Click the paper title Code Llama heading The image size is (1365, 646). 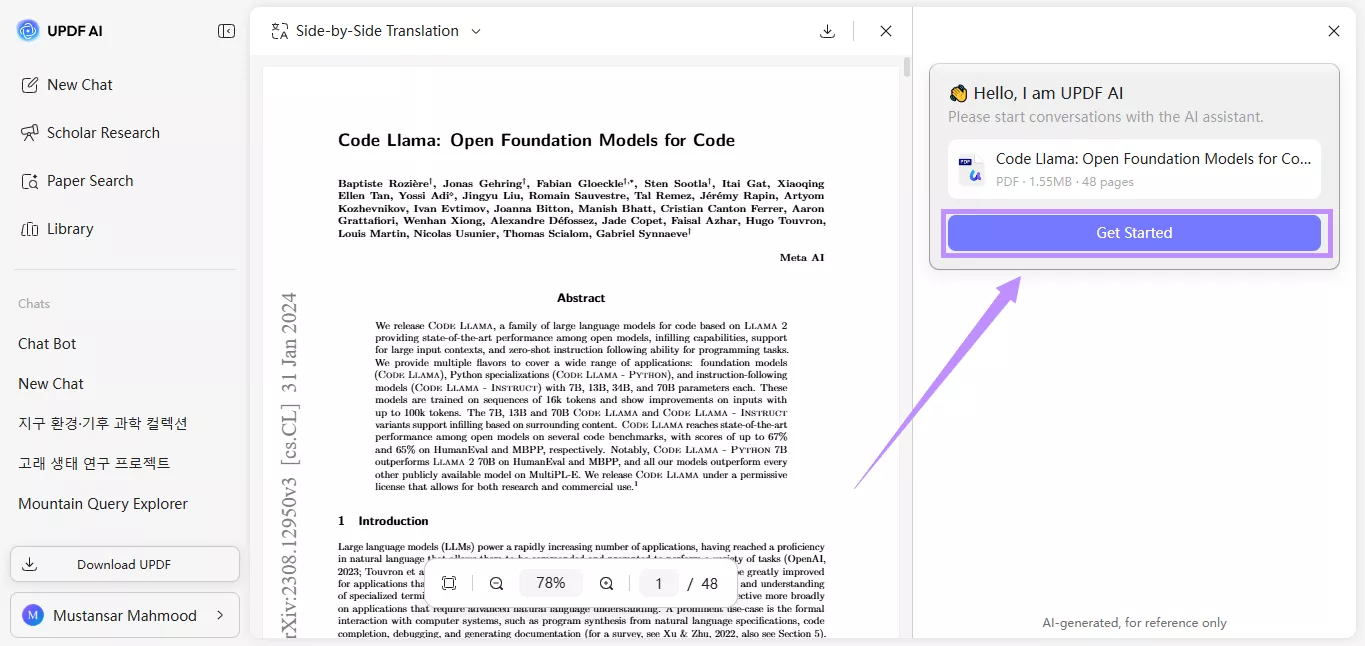tap(536, 140)
